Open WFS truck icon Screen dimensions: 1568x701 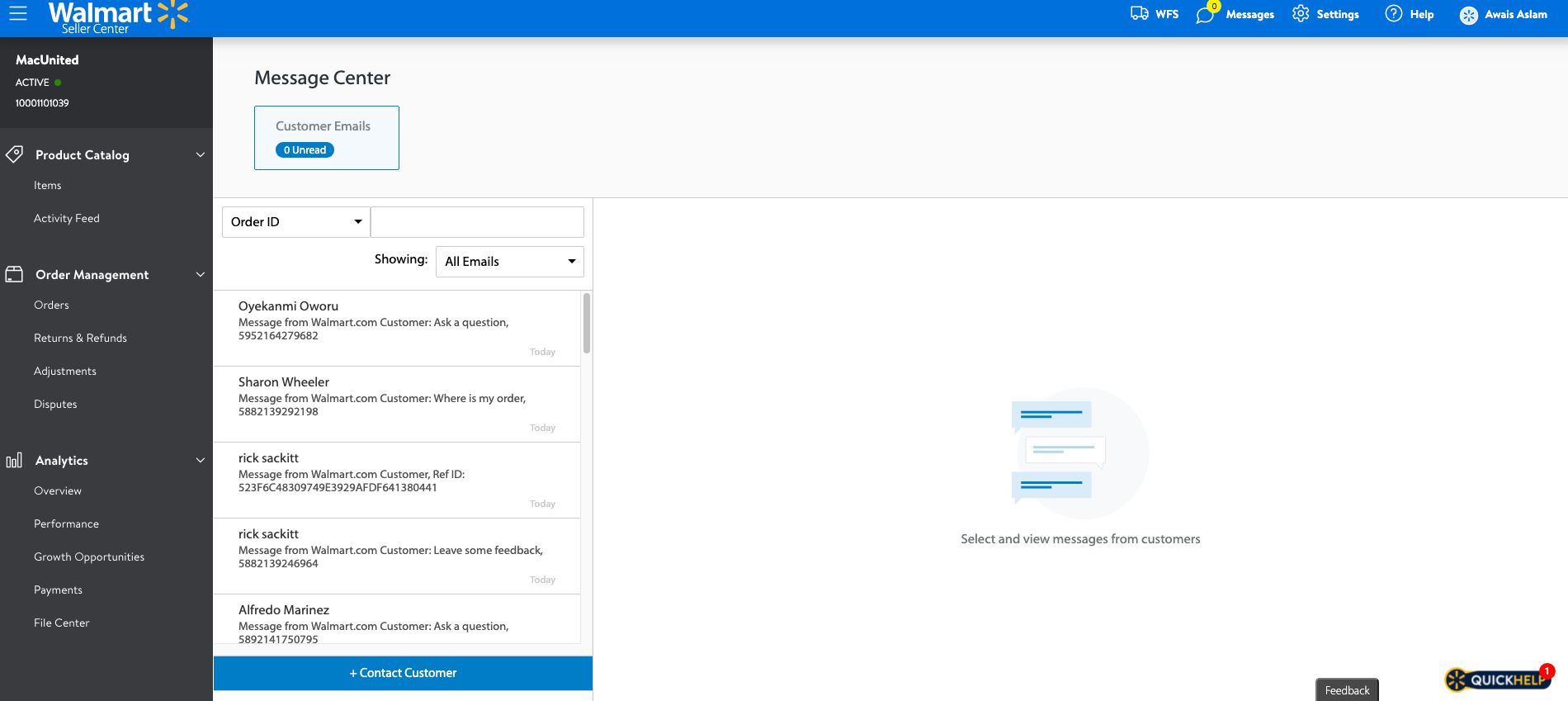click(1140, 13)
